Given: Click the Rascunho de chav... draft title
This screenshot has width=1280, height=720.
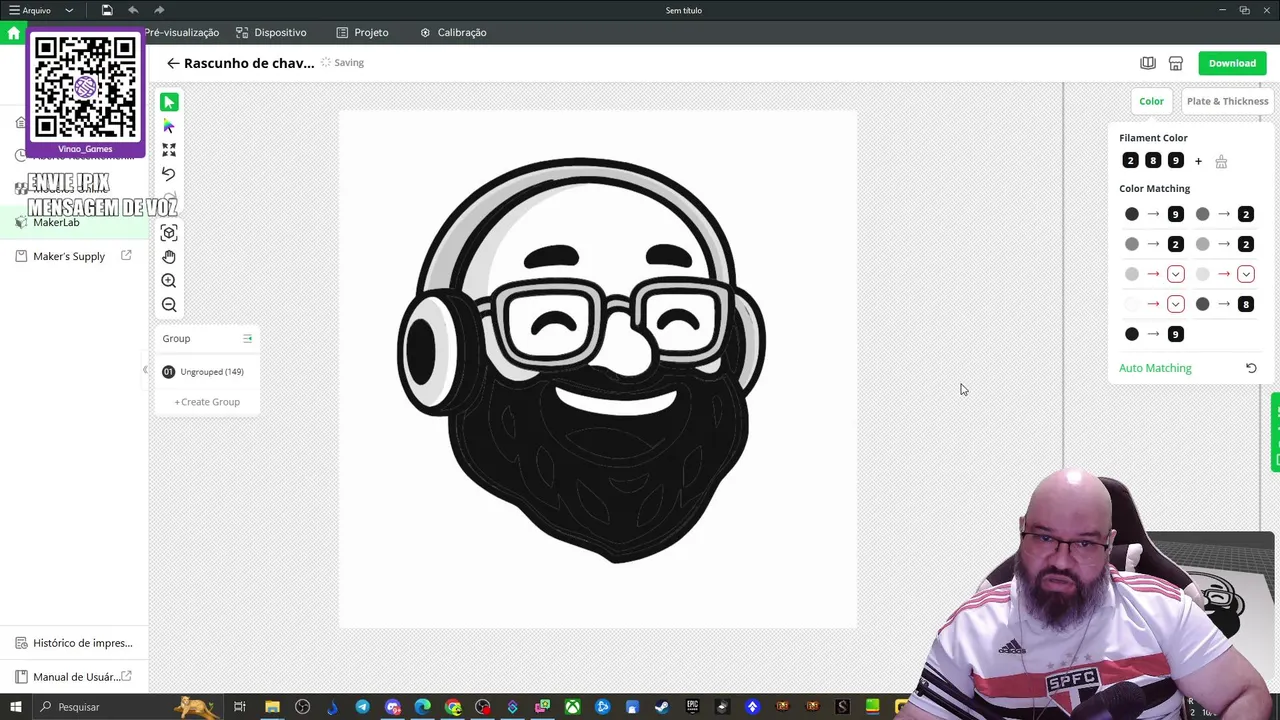Looking at the screenshot, I should [x=249, y=63].
